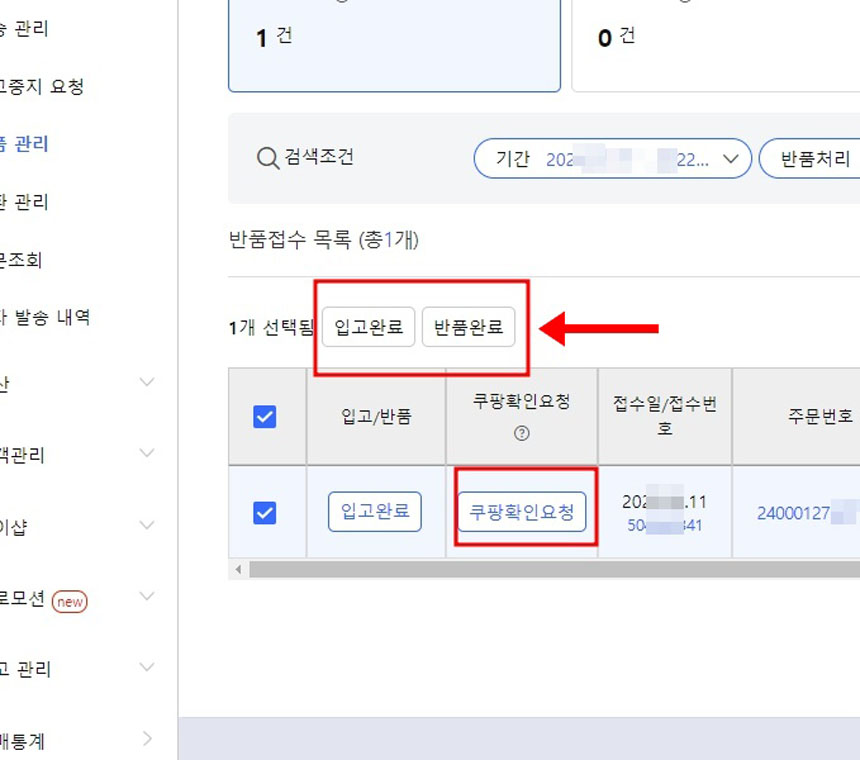Select the highlighted blue 관리 sidebar item

[24, 144]
